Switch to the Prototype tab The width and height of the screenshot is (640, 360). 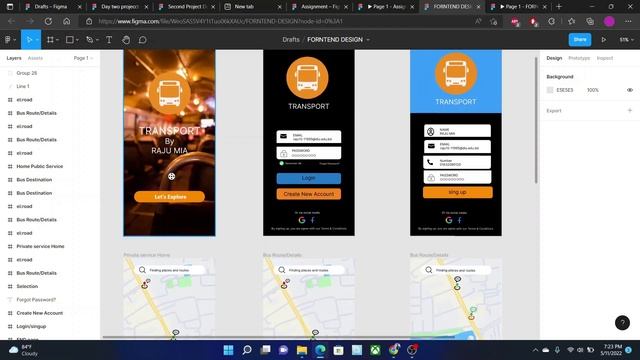point(579,58)
